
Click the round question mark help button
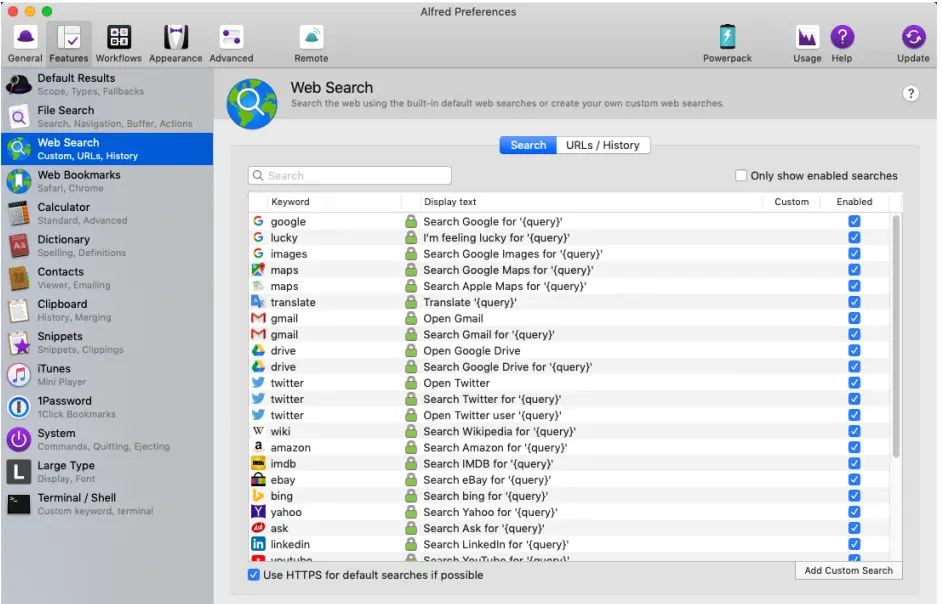911,94
